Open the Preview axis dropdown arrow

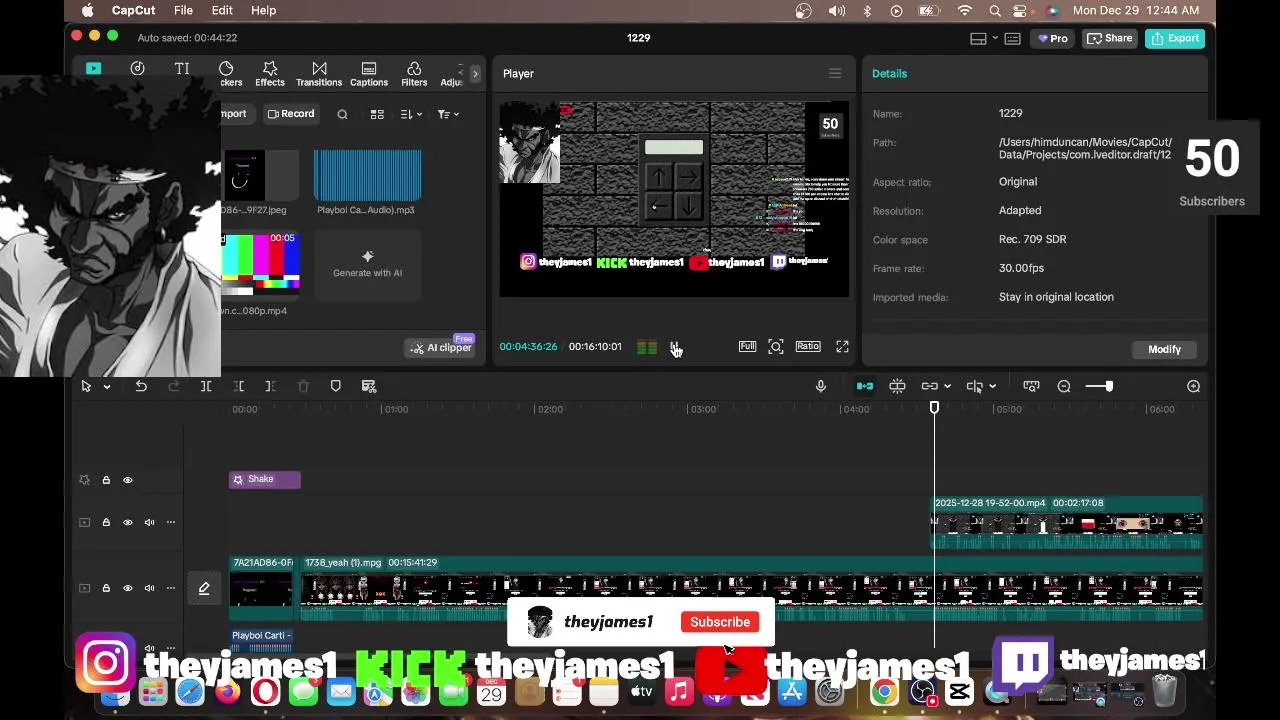point(992,387)
